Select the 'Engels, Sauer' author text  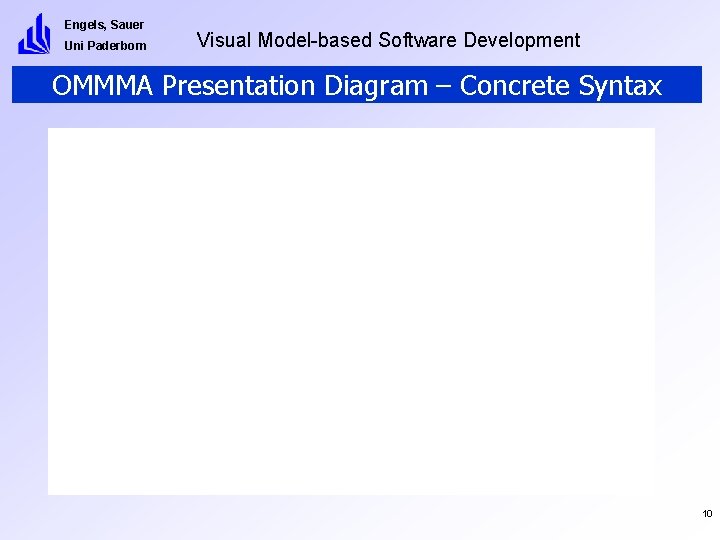coord(104,25)
